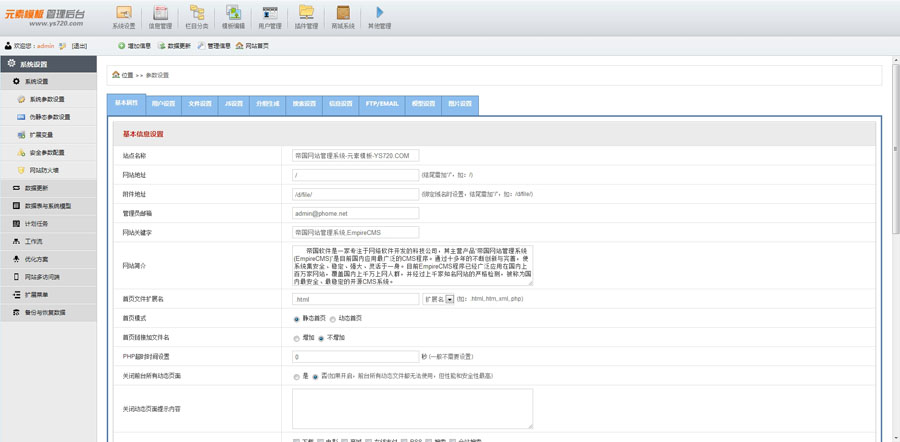Image resolution: width=900 pixels, height=442 pixels.
Task: Select 否 for 关闭前台所有动态页面
Action: click(x=315, y=377)
